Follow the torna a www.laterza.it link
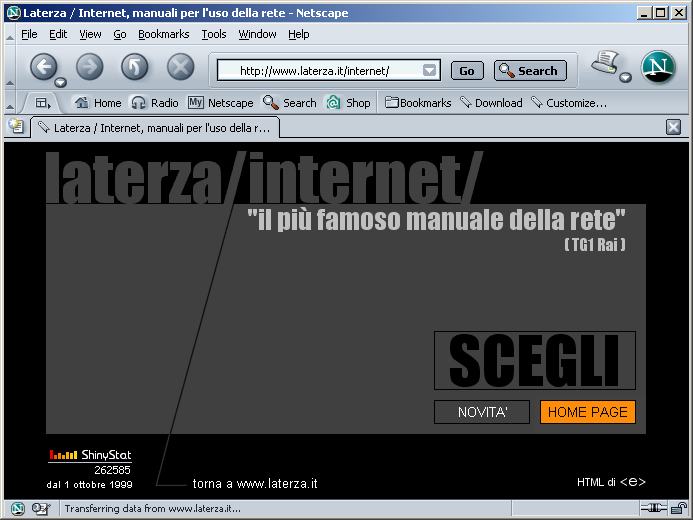693x520 pixels. click(255, 483)
